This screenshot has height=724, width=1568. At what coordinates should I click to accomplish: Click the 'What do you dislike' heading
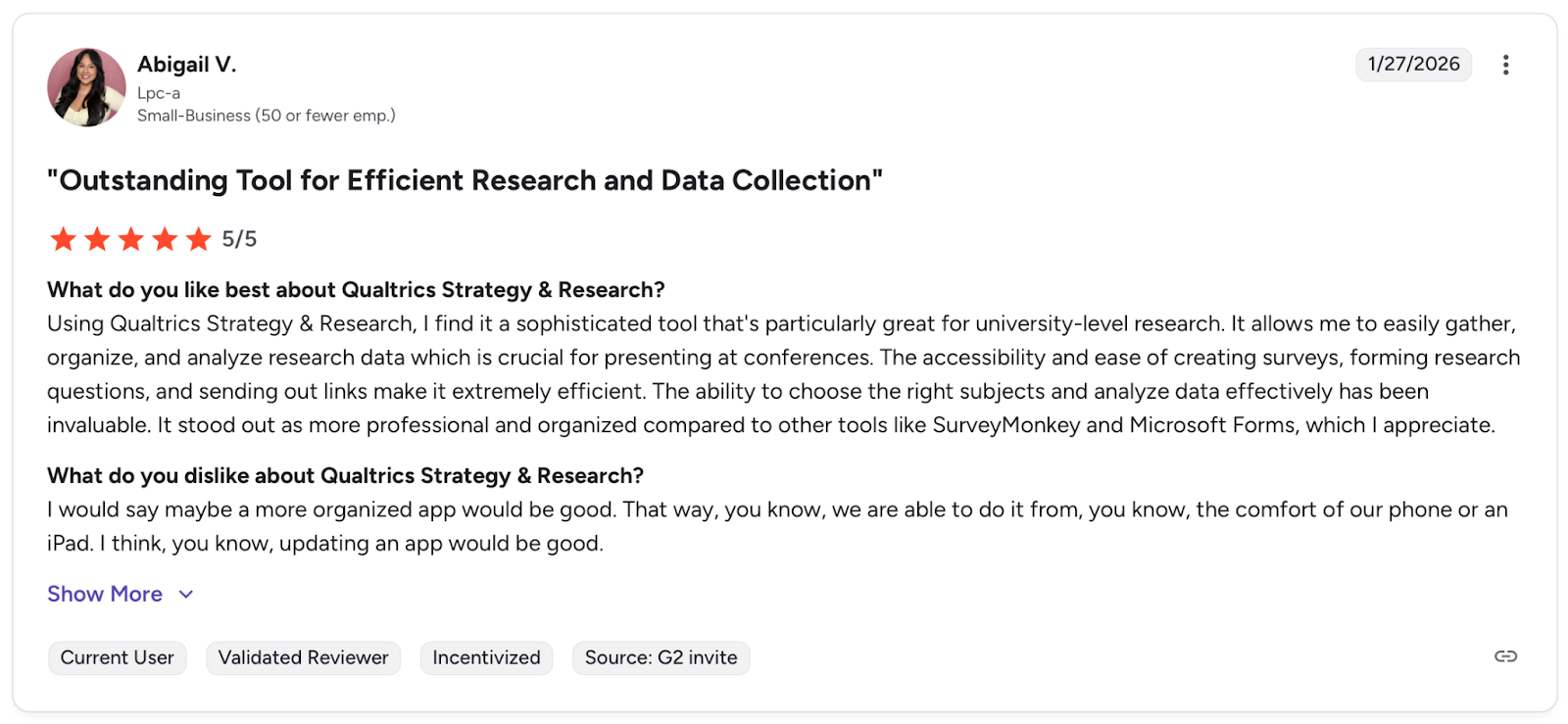point(345,476)
